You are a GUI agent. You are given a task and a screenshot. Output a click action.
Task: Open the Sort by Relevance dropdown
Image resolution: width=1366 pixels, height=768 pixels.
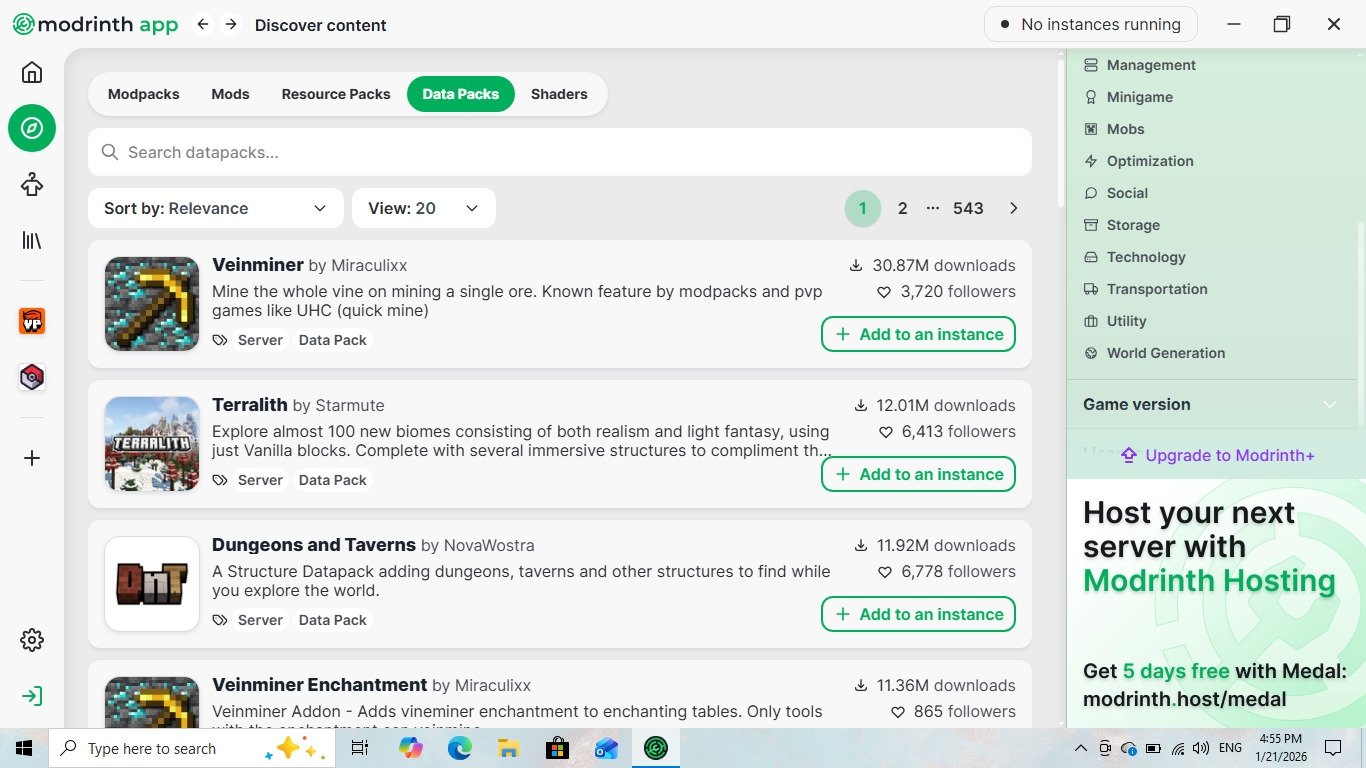[215, 208]
